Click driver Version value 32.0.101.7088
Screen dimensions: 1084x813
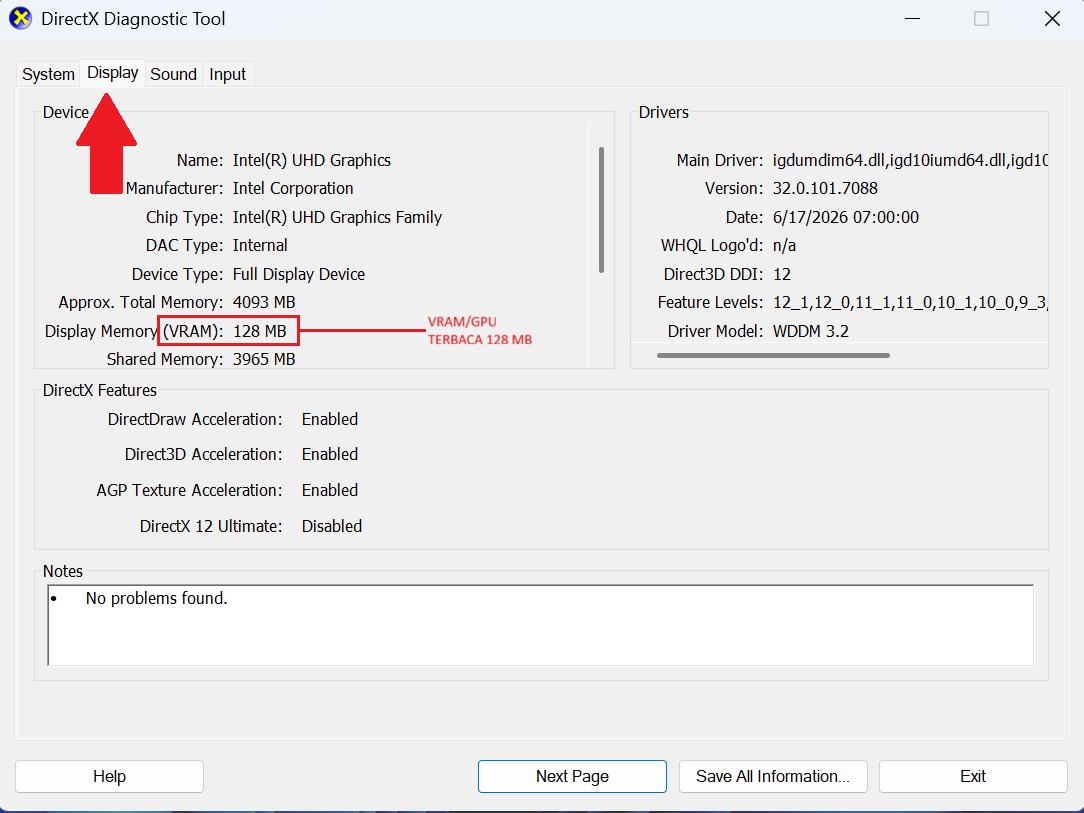pos(825,188)
